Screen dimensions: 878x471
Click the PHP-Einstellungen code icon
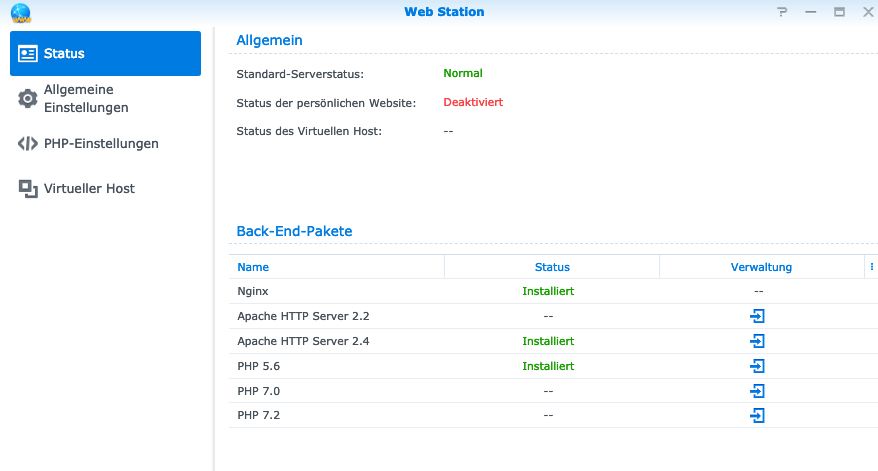pos(28,143)
